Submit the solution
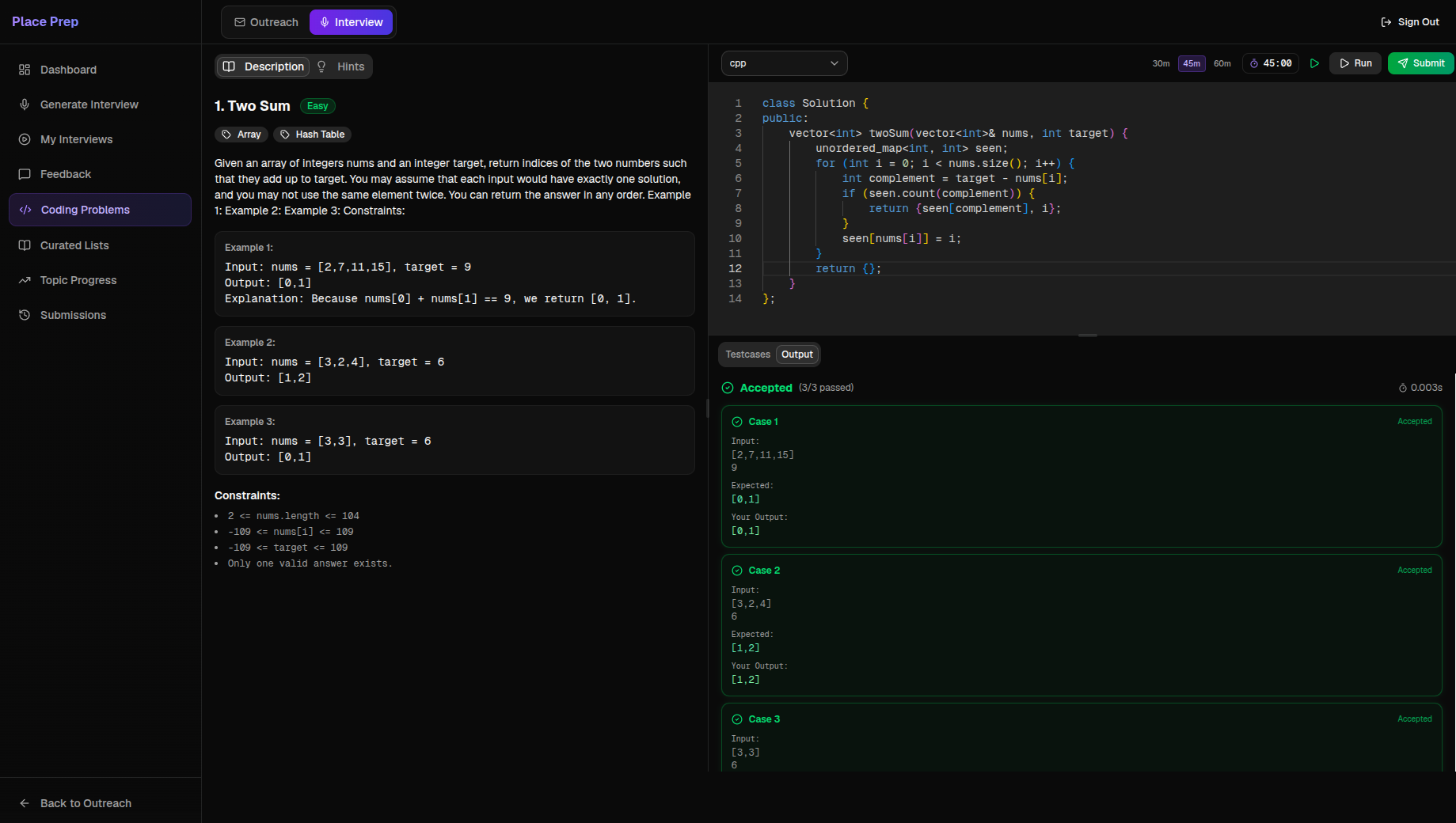 (x=1421, y=63)
